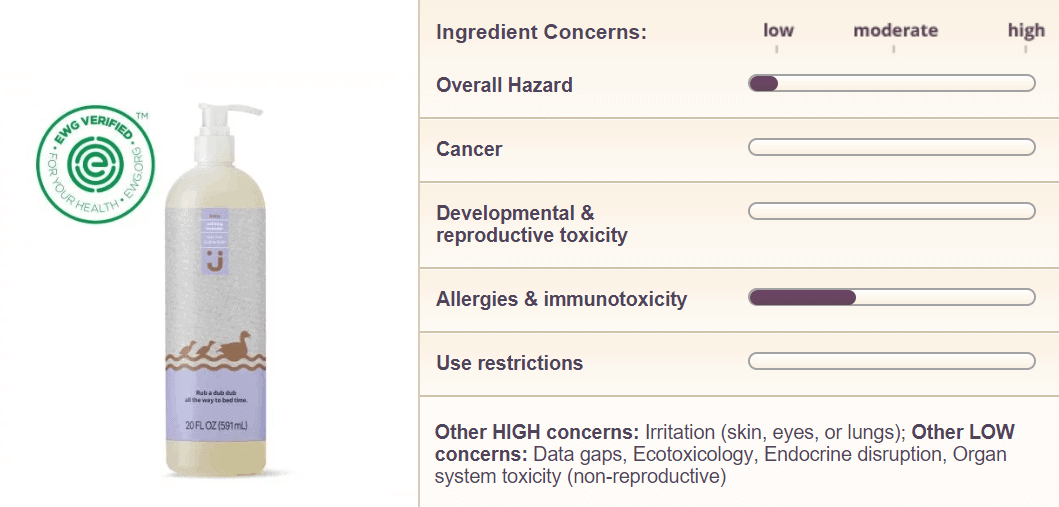Click the baby wash bottle product image
1059x507 pixels.
pos(215,290)
